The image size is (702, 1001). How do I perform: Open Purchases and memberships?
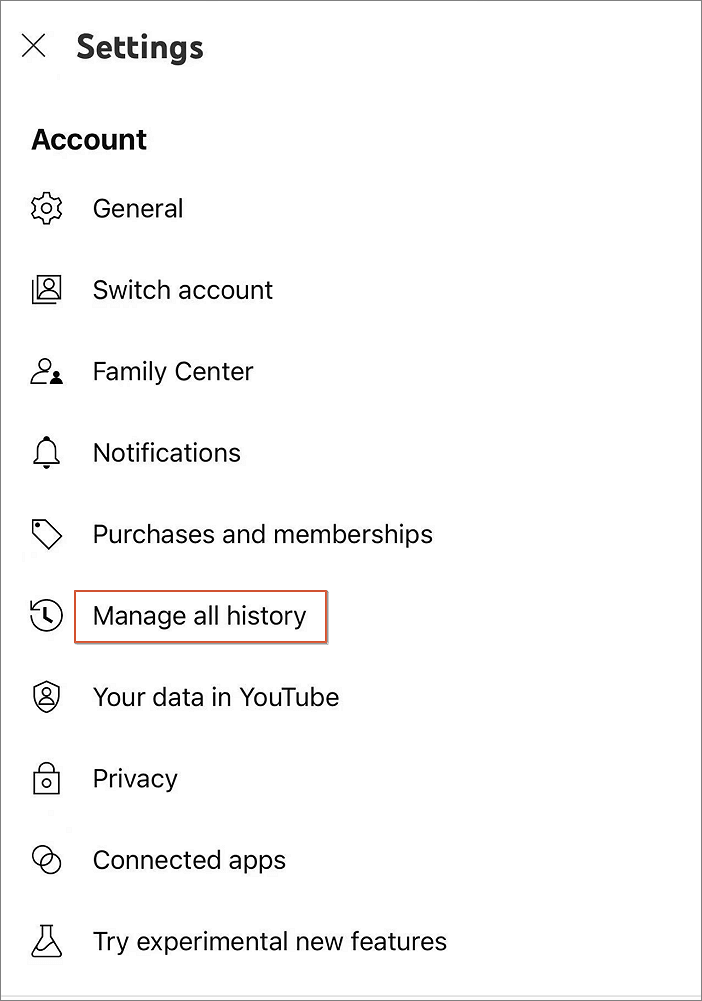(x=262, y=534)
